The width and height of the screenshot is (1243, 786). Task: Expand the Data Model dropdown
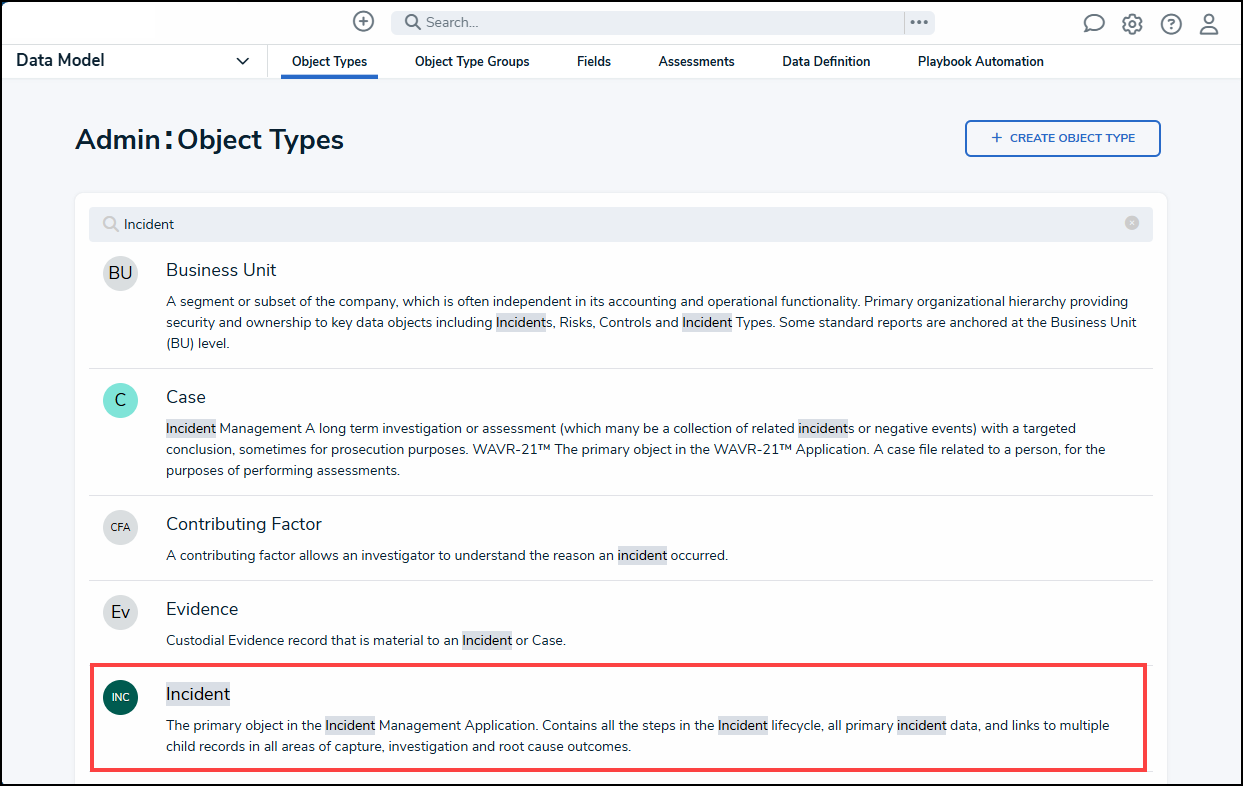242,60
